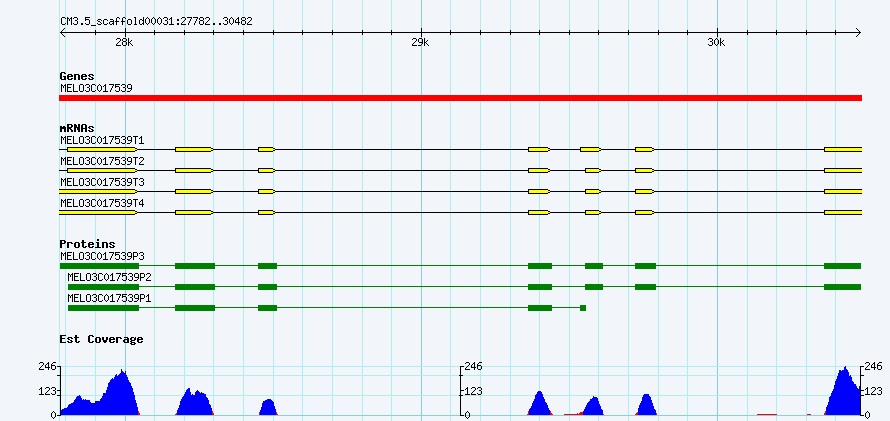Click the 30k ruler mark
890x421 pixels.
click(x=716, y=42)
